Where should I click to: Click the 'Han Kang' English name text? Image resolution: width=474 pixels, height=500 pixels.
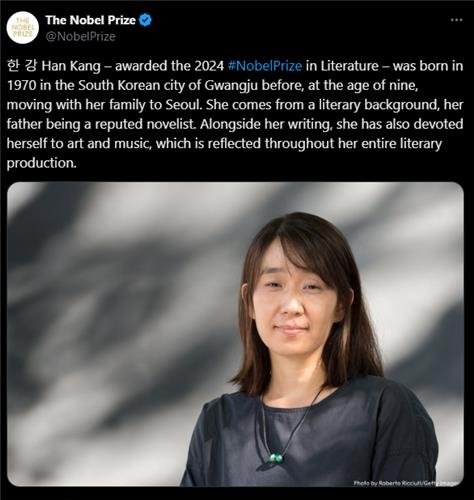click(71, 66)
